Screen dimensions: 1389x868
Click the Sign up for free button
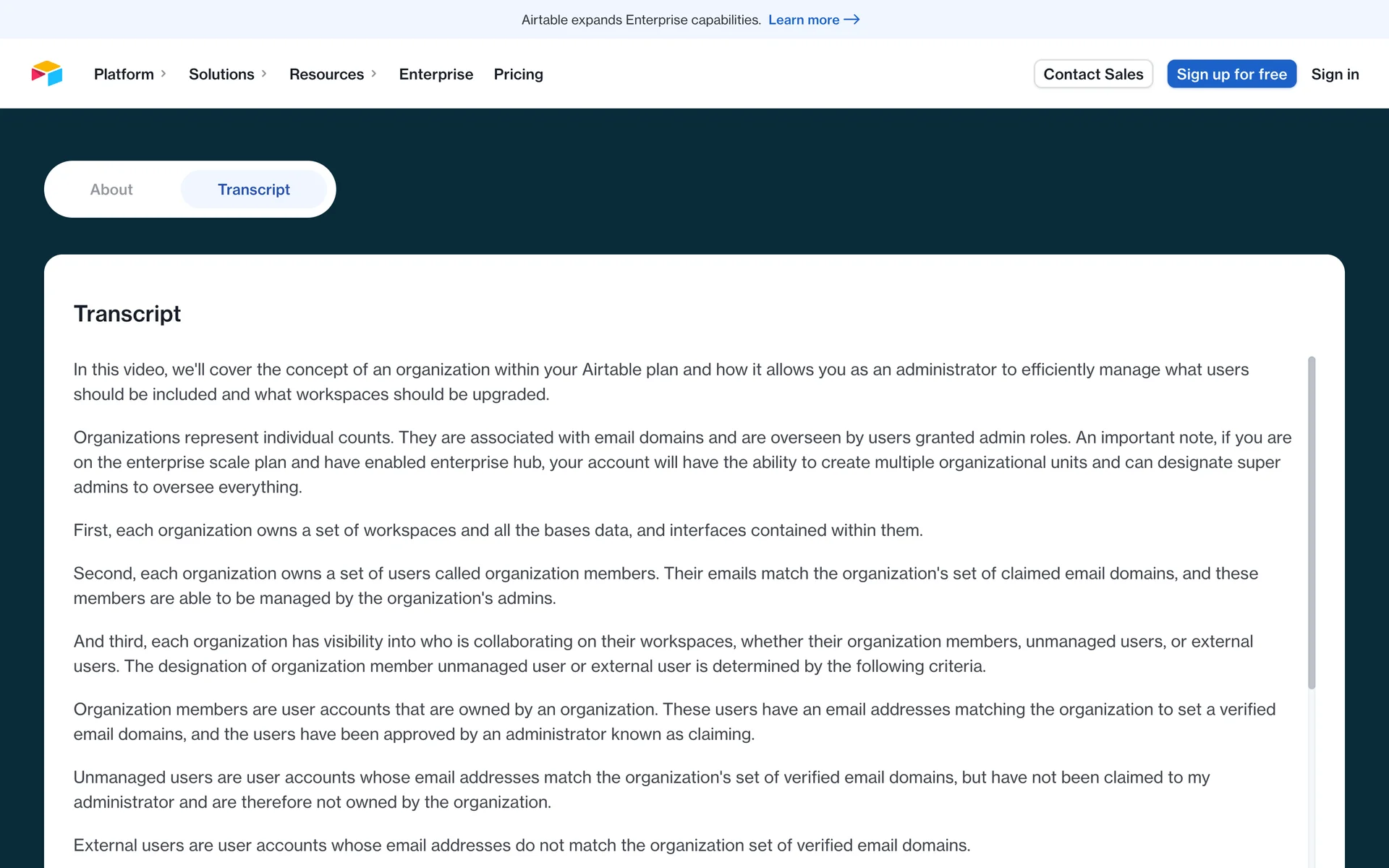1231,74
